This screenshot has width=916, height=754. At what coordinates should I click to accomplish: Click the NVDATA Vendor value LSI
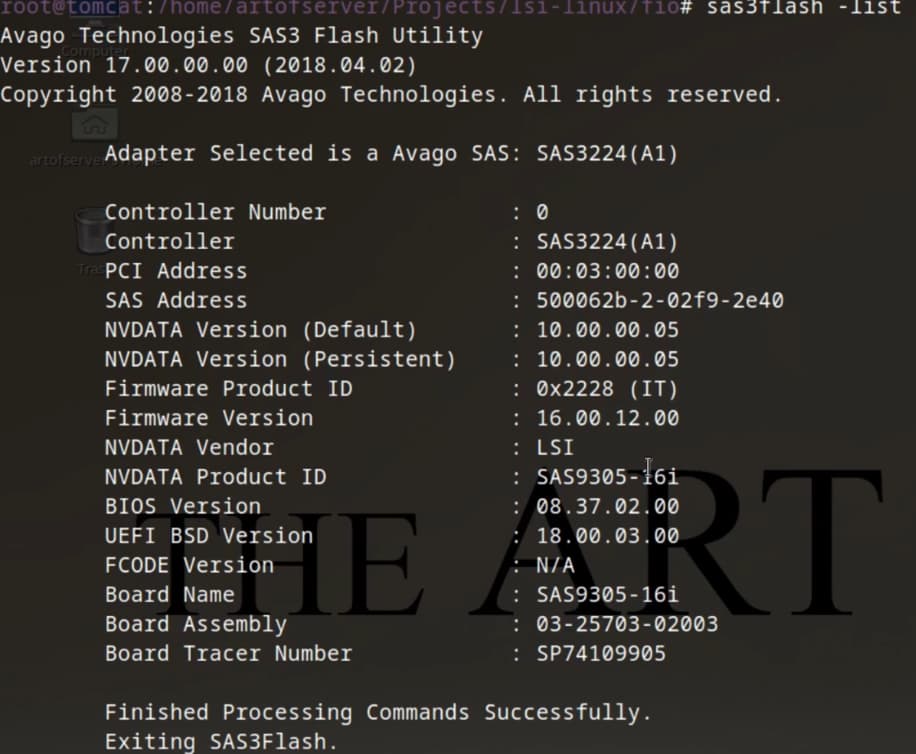coord(555,447)
